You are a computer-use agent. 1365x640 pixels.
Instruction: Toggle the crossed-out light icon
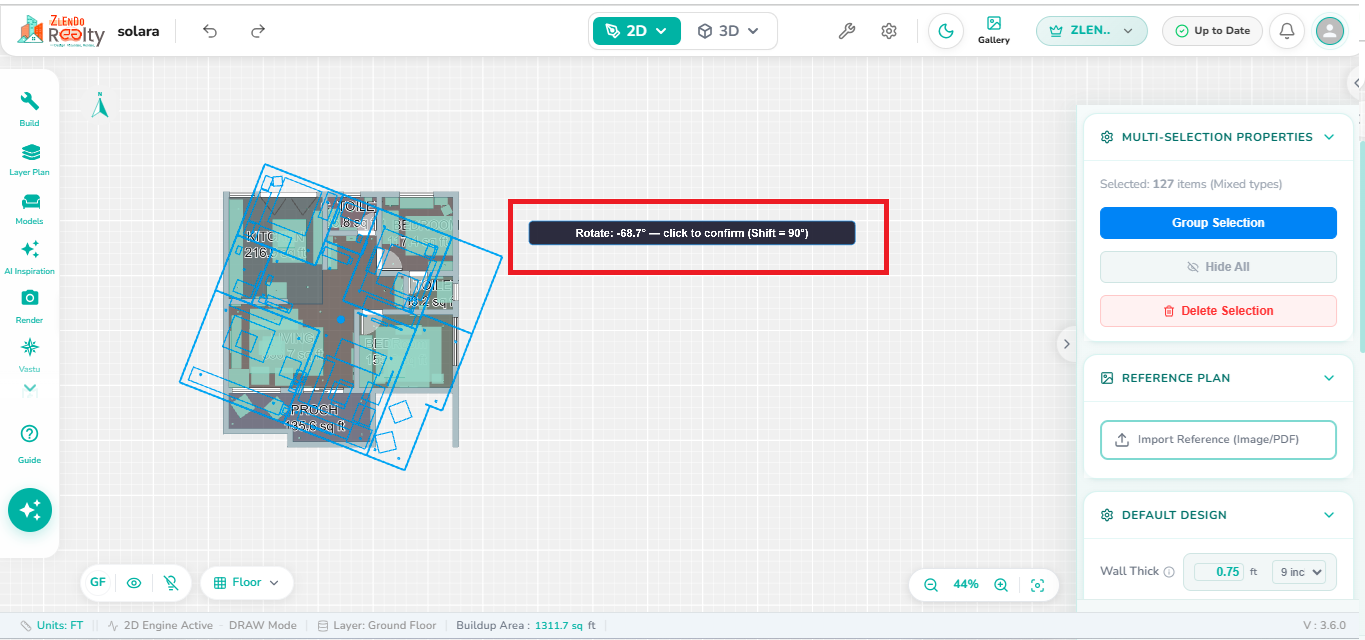click(172, 583)
